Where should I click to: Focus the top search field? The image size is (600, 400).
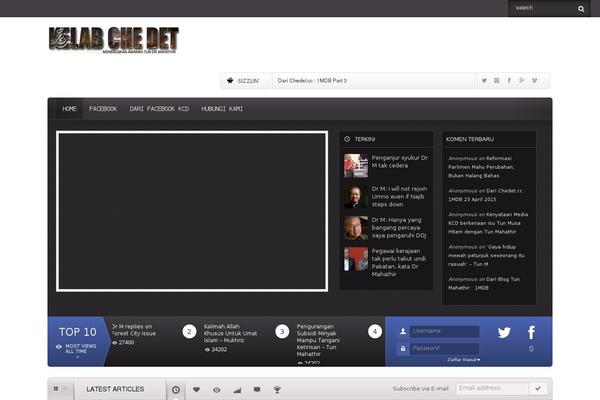point(544,8)
